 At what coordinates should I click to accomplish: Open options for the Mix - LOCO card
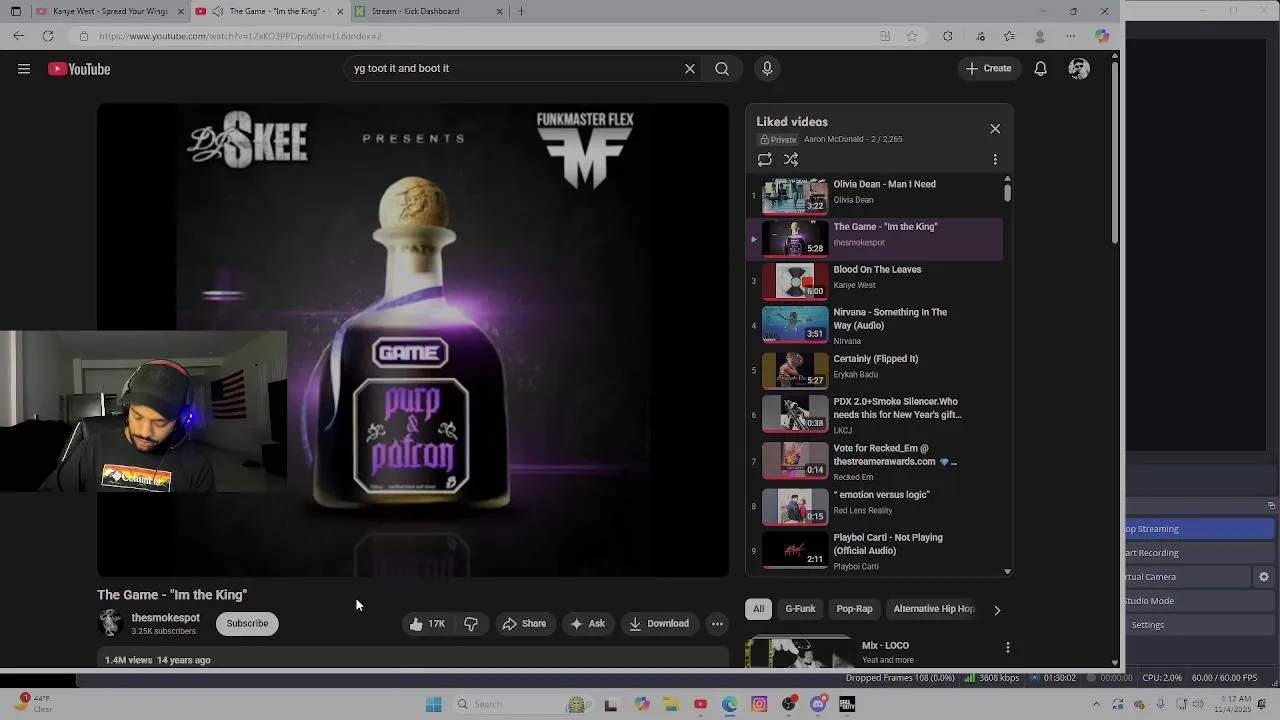[x=1007, y=648]
